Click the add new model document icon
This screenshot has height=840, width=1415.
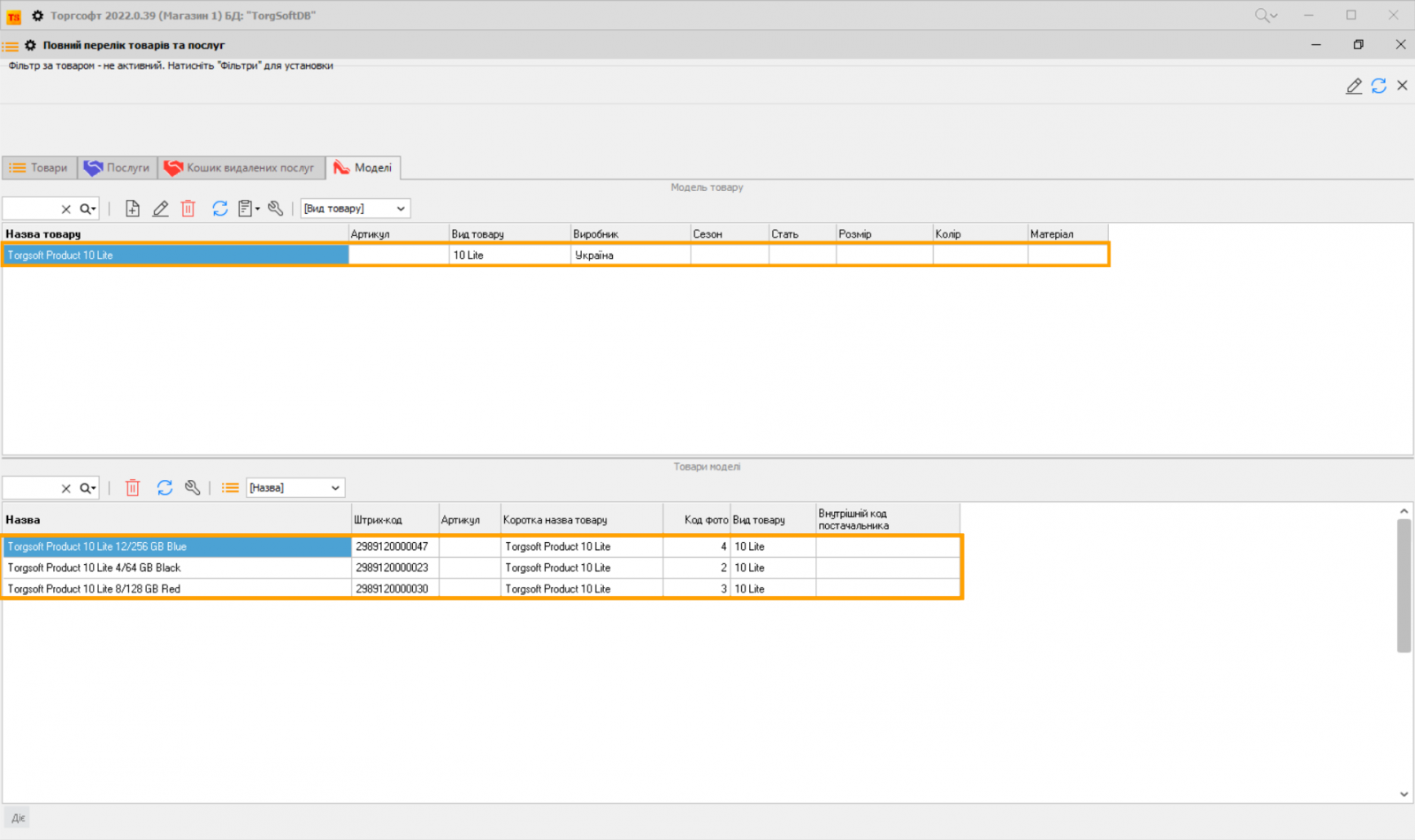[x=133, y=209]
